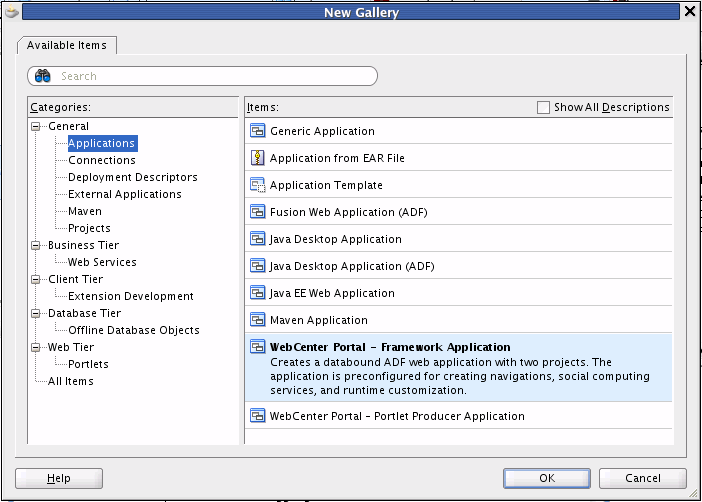Click the binoculars search icon
This screenshot has width=702, height=502.
pos(43,76)
